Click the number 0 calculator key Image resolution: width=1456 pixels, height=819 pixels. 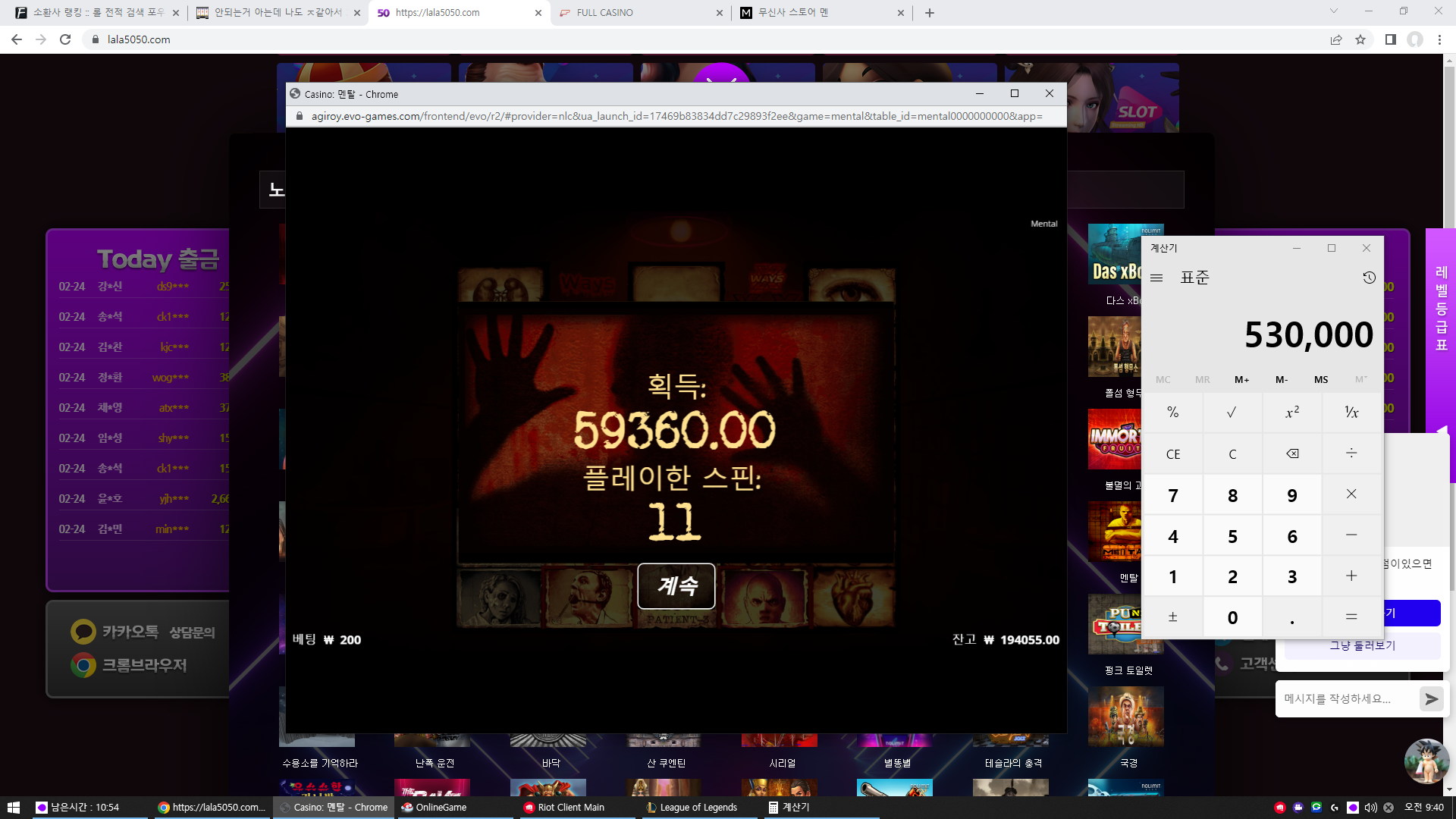(x=1232, y=617)
